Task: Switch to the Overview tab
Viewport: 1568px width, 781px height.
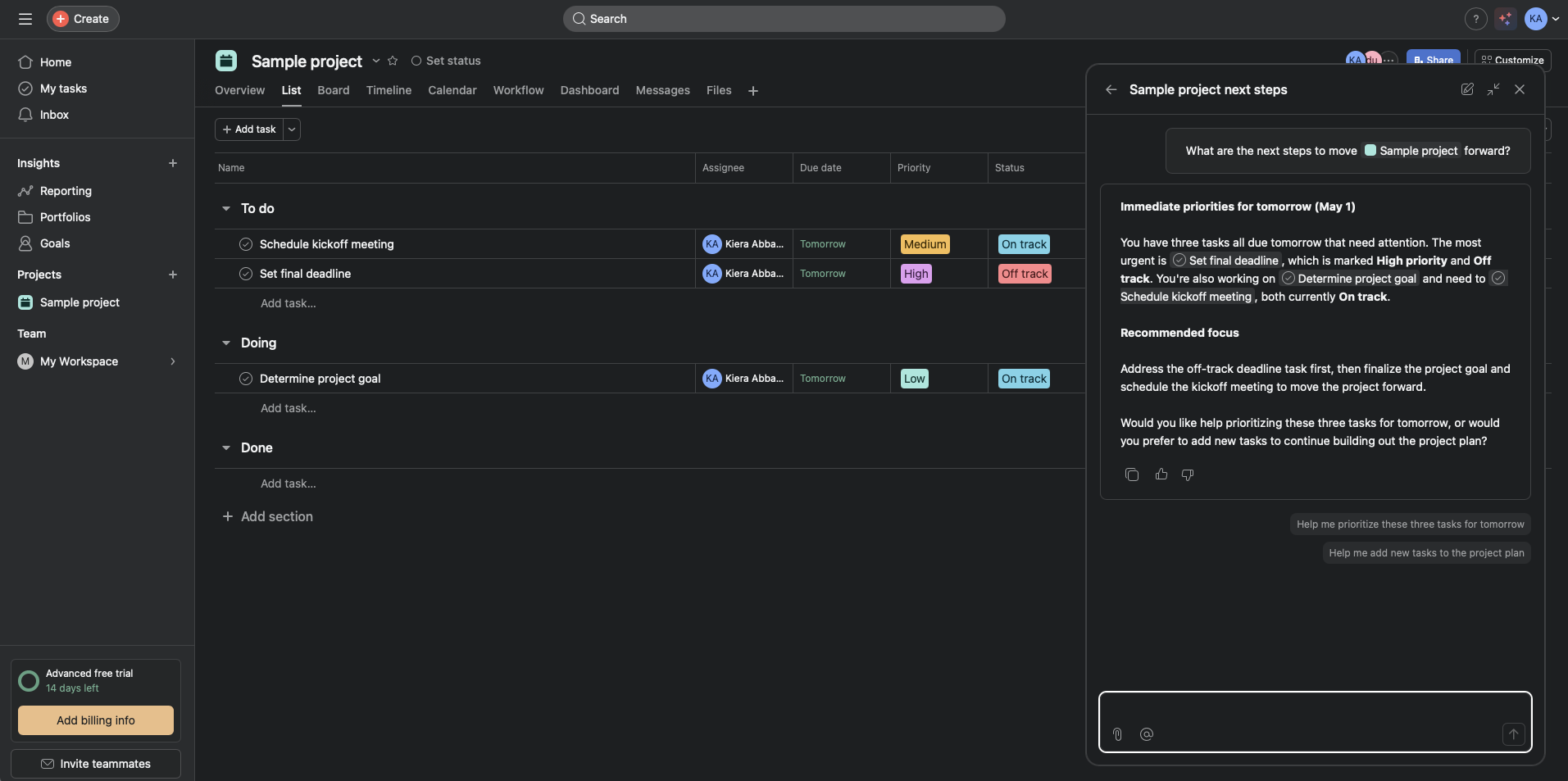Action: (x=239, y=90)
